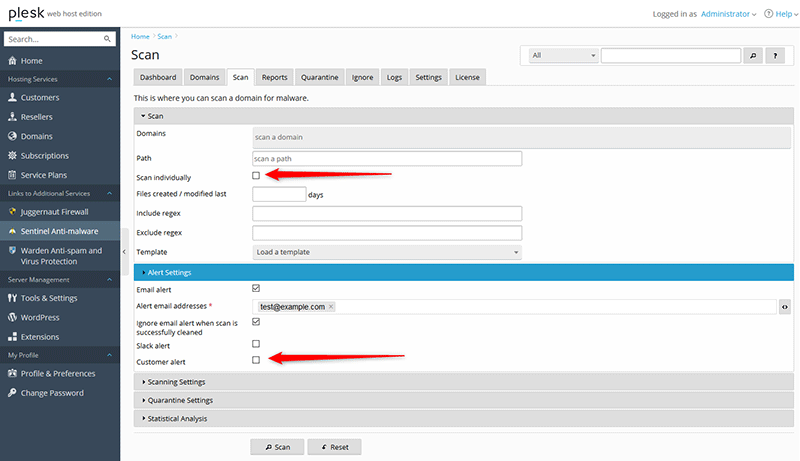Click the Scan breadcrumb link
The image size is (800, 461).
click(x=164, y=36)
